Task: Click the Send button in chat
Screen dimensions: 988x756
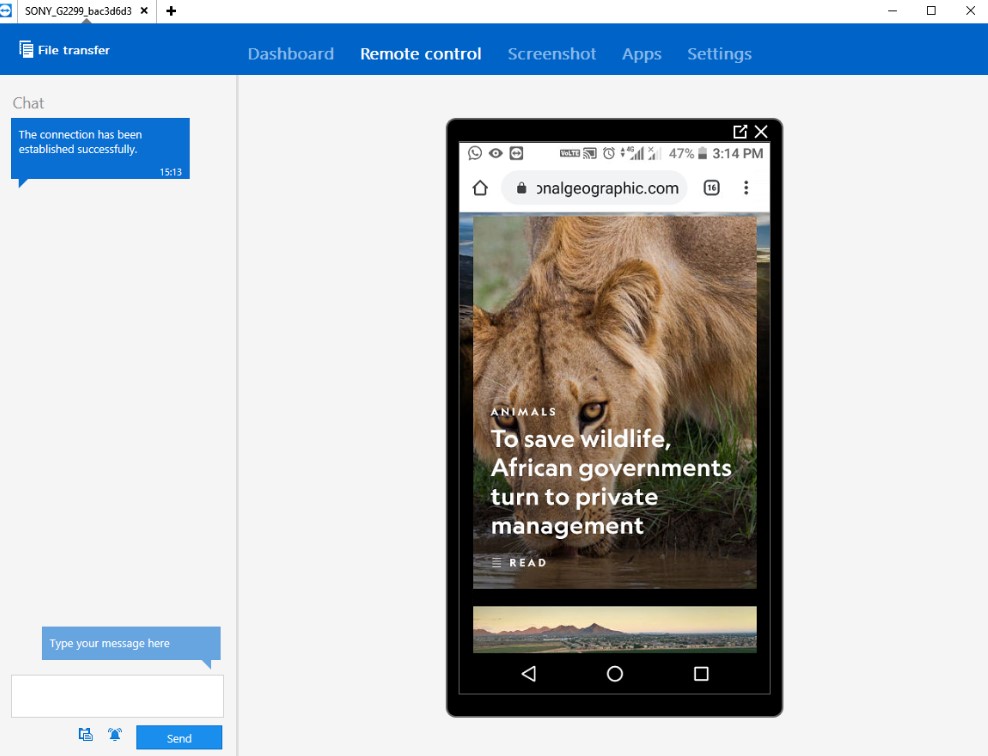Action: [x=179, y=738]
